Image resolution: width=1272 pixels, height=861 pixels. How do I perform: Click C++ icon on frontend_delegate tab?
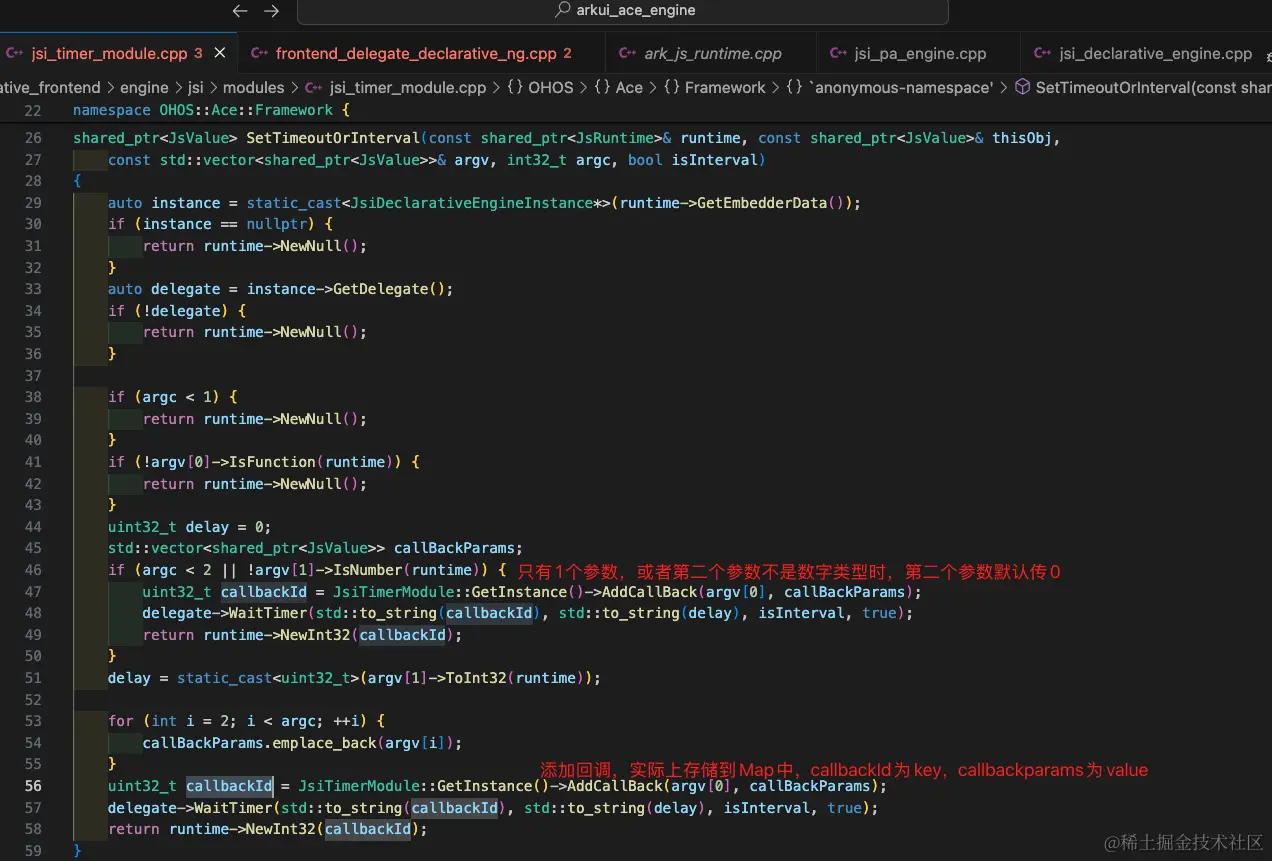[259, 53]
